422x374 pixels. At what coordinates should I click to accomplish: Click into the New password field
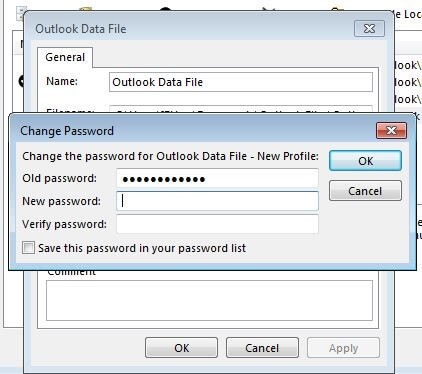tap(217, 201)
